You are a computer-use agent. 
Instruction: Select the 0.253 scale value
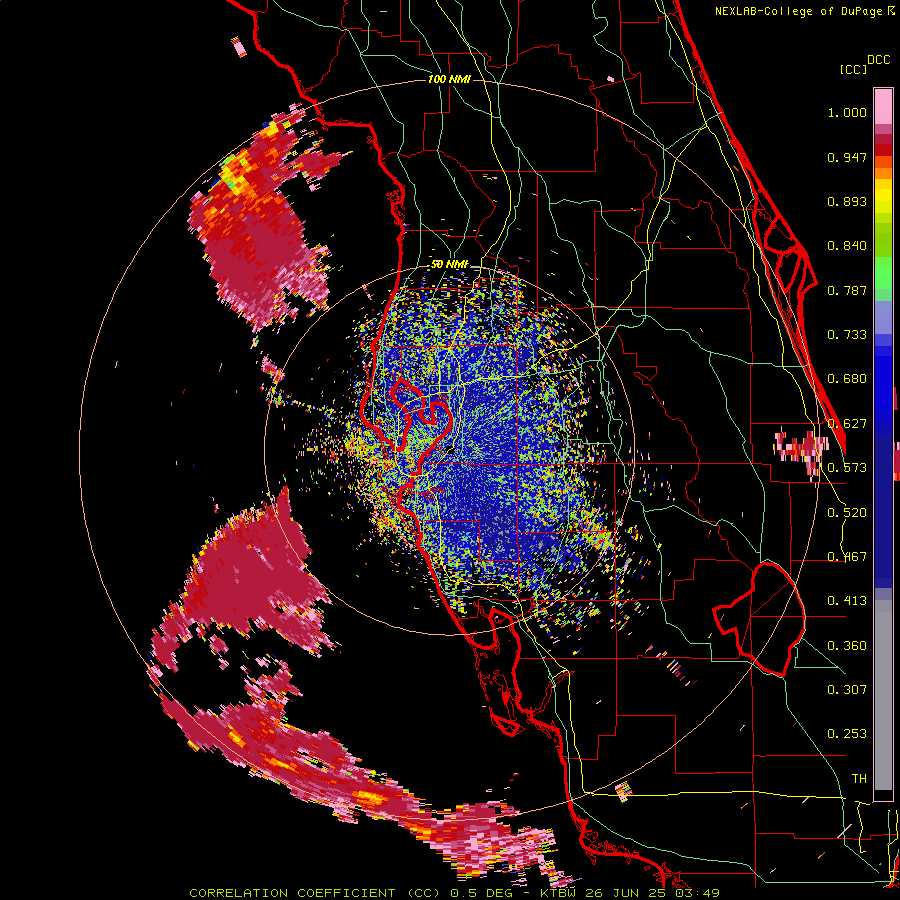click(847, 734)
